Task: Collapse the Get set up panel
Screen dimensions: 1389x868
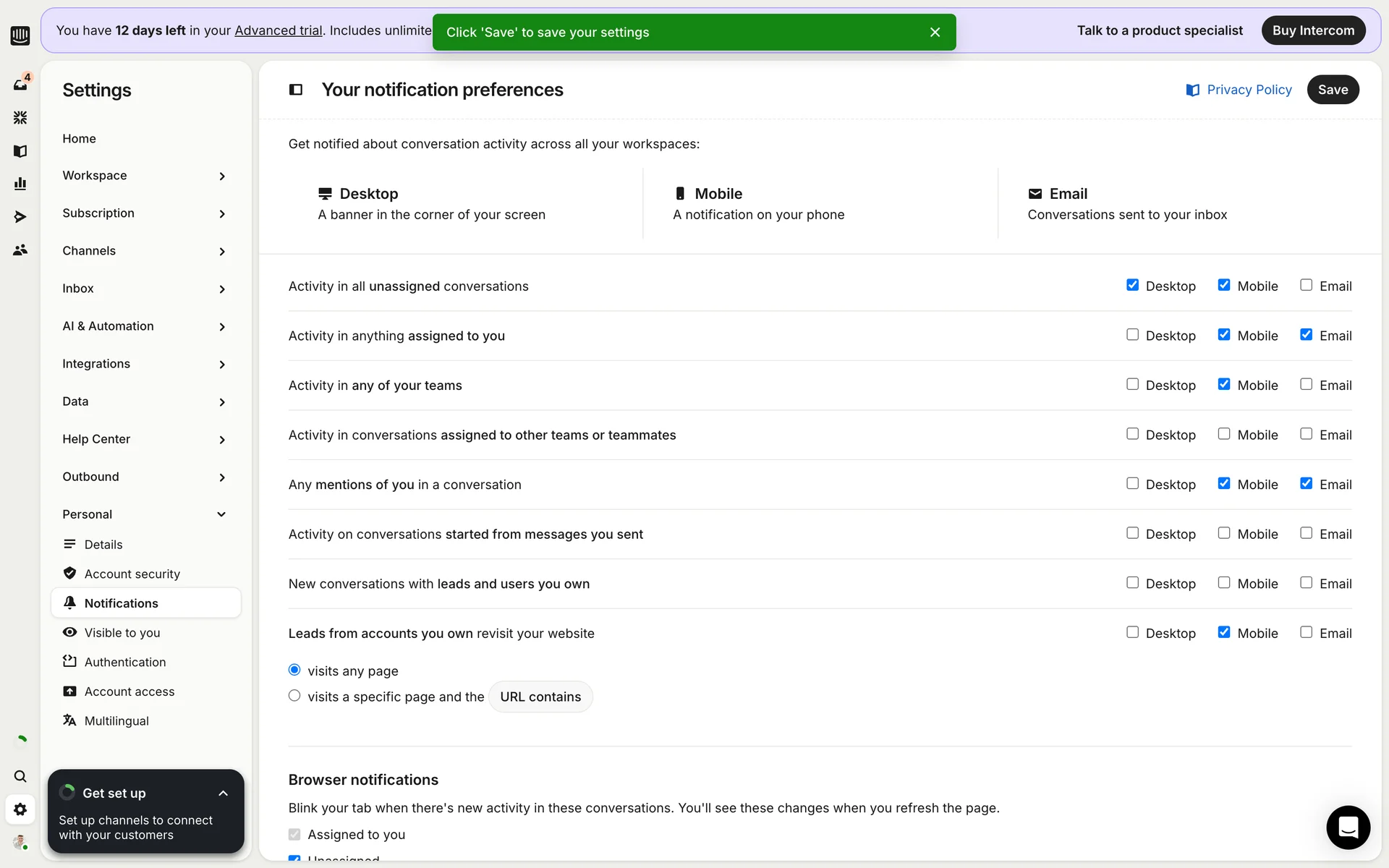Action: 223,793
